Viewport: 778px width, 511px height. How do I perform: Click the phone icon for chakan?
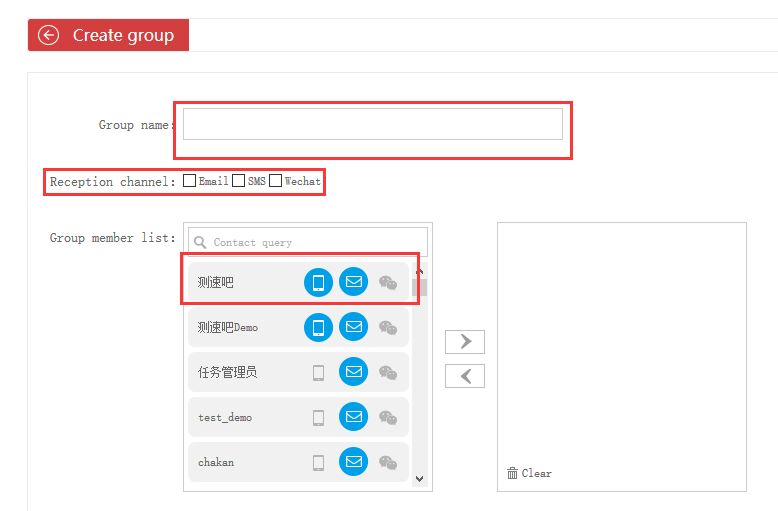tap(318, 462)
